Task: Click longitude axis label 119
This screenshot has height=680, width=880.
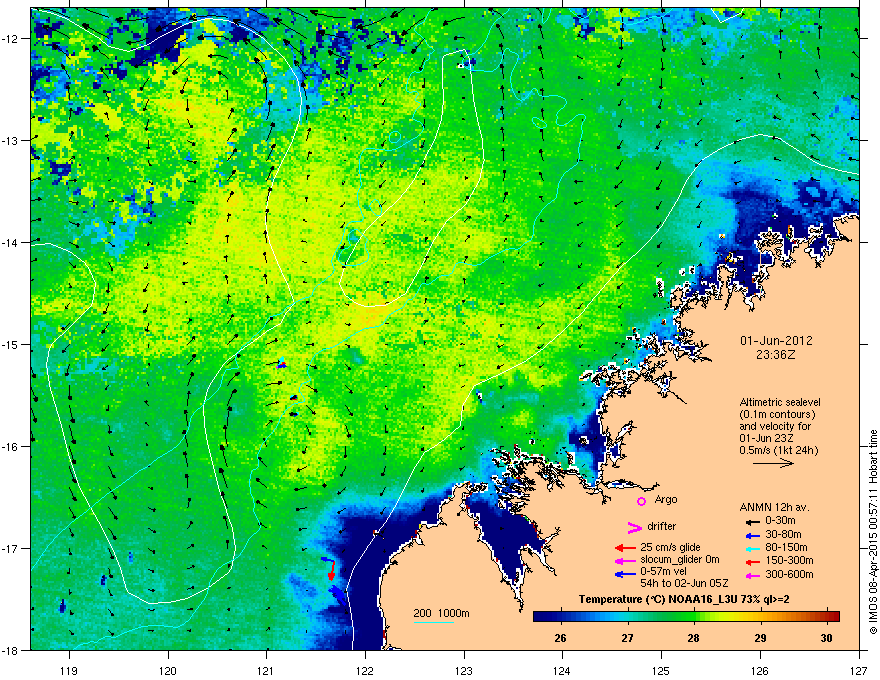Action: [69, 671]
